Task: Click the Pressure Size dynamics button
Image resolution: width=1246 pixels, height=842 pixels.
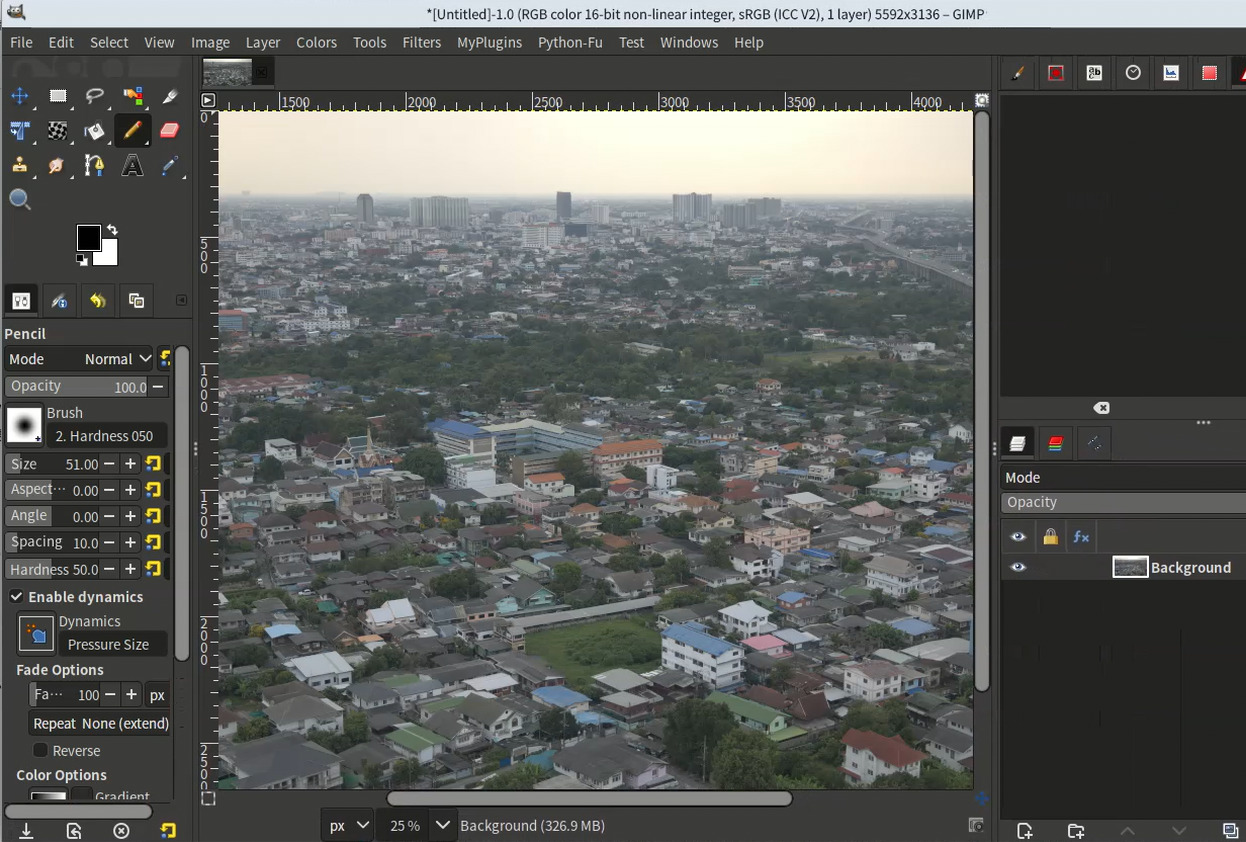Action: 108,644
